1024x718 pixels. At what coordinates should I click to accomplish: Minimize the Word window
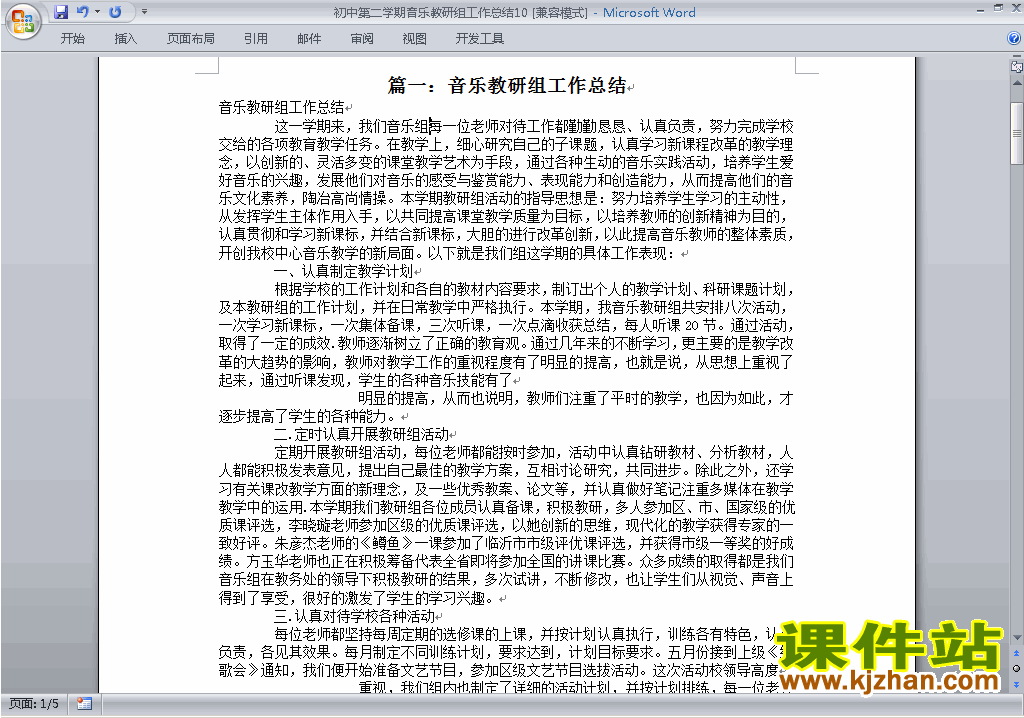coord(980,10)
